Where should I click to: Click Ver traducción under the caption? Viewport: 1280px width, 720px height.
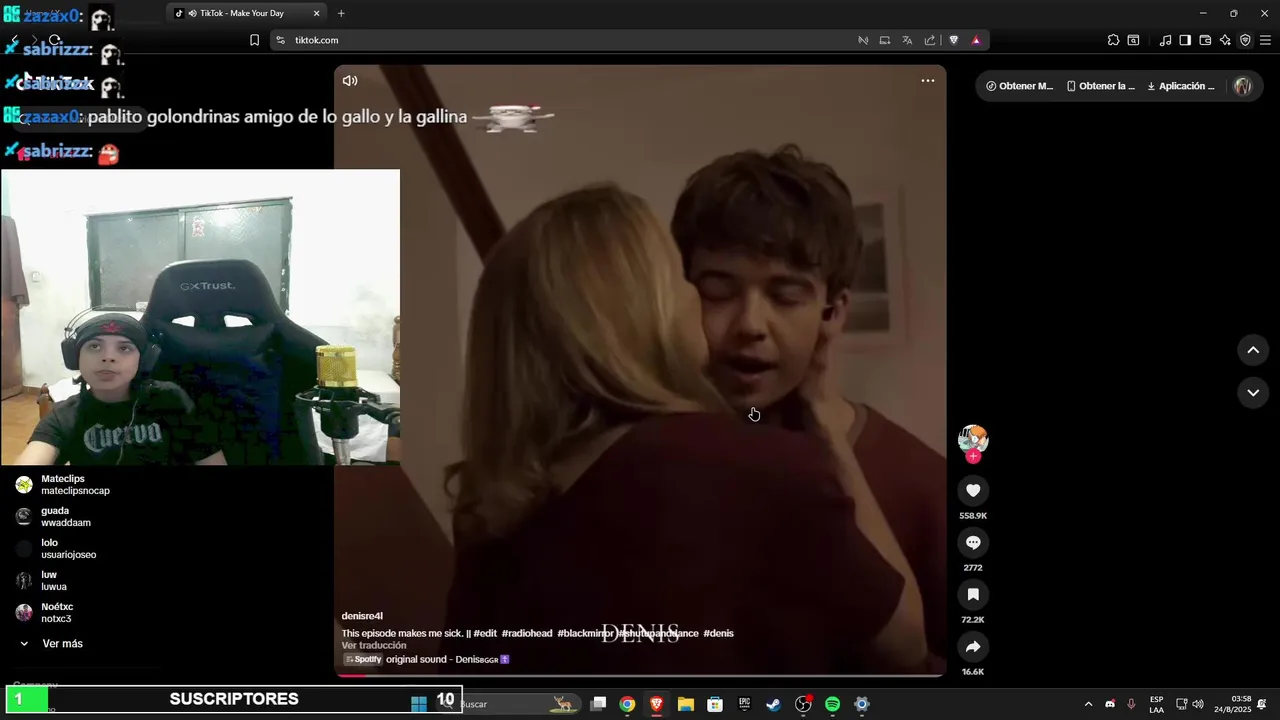[x=374, y=646]
